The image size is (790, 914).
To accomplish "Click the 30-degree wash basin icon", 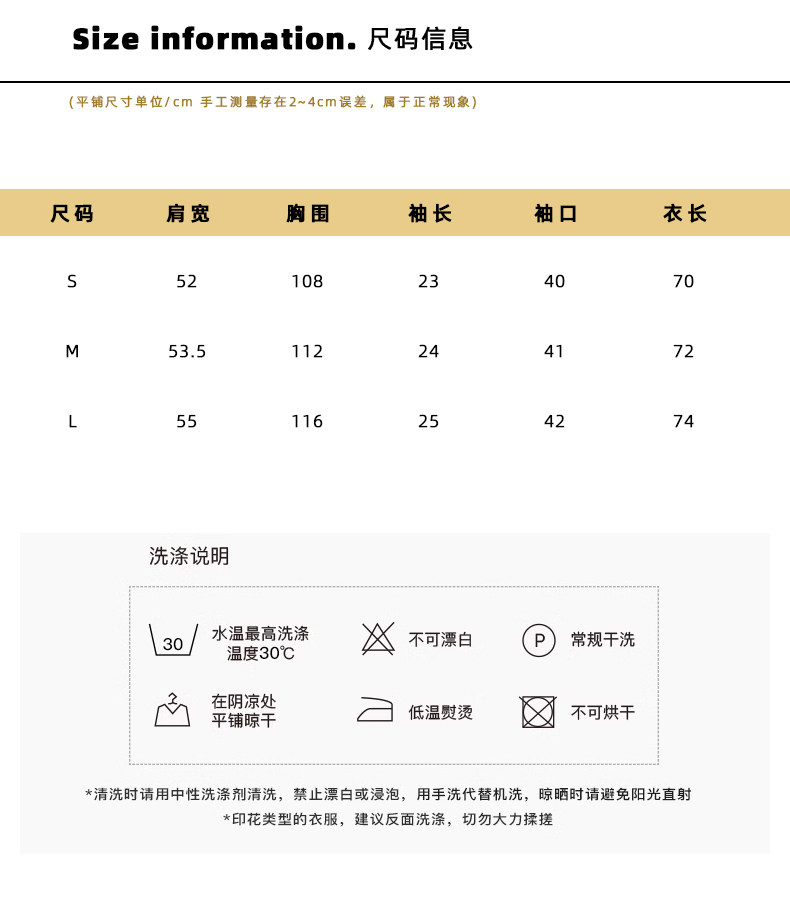I will (173, 639).
